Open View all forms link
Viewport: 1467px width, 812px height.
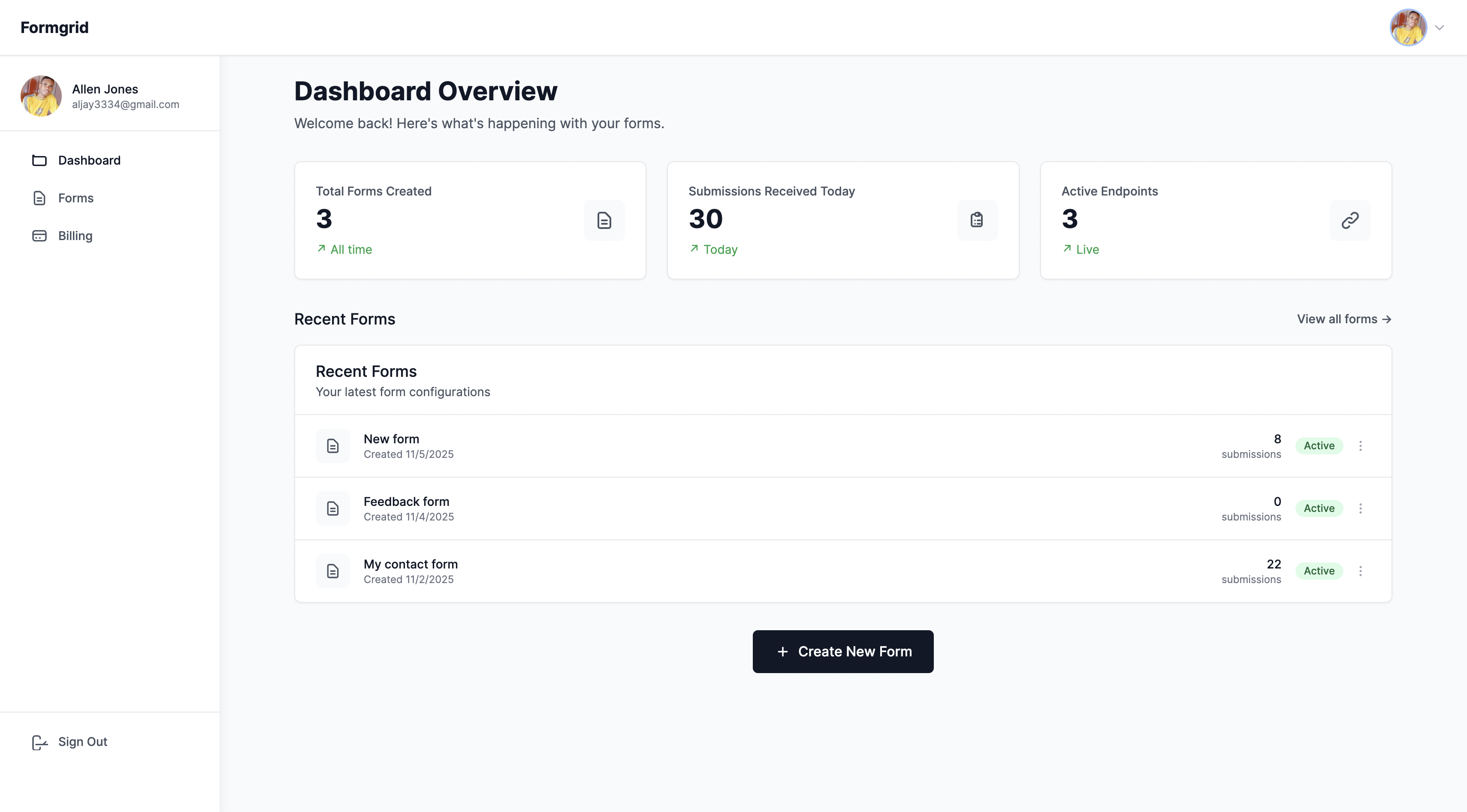point(1344,319)
